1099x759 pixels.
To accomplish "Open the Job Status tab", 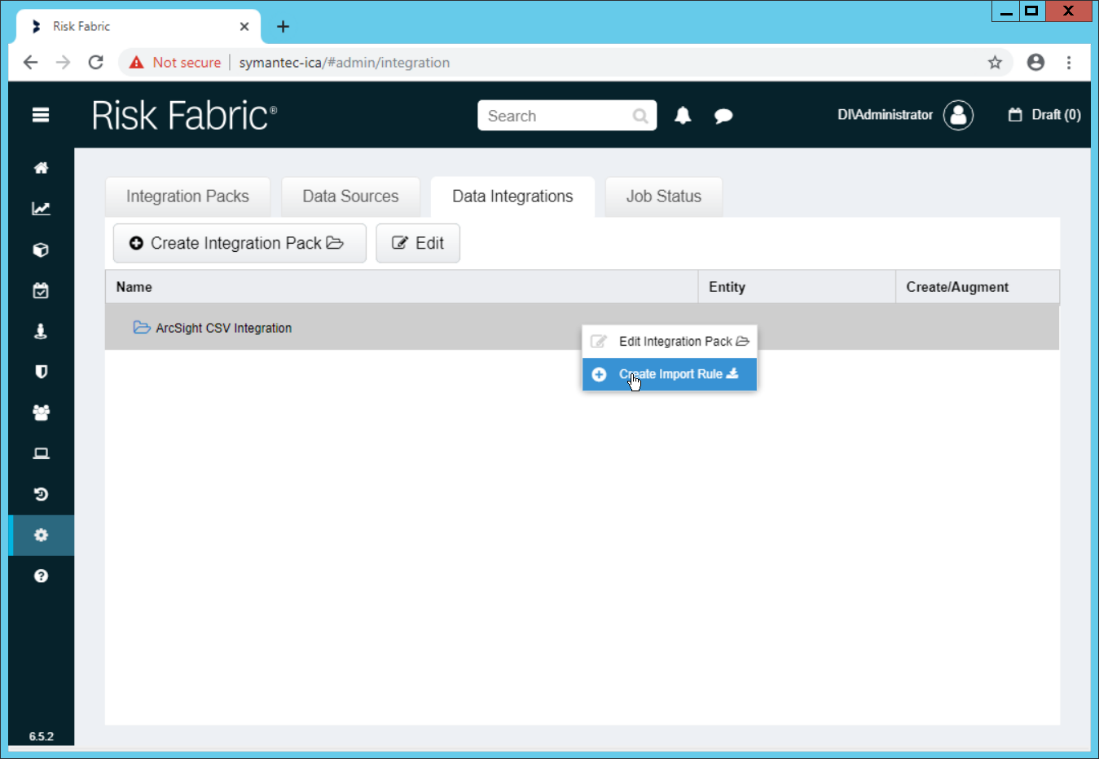I will point(663,196).
